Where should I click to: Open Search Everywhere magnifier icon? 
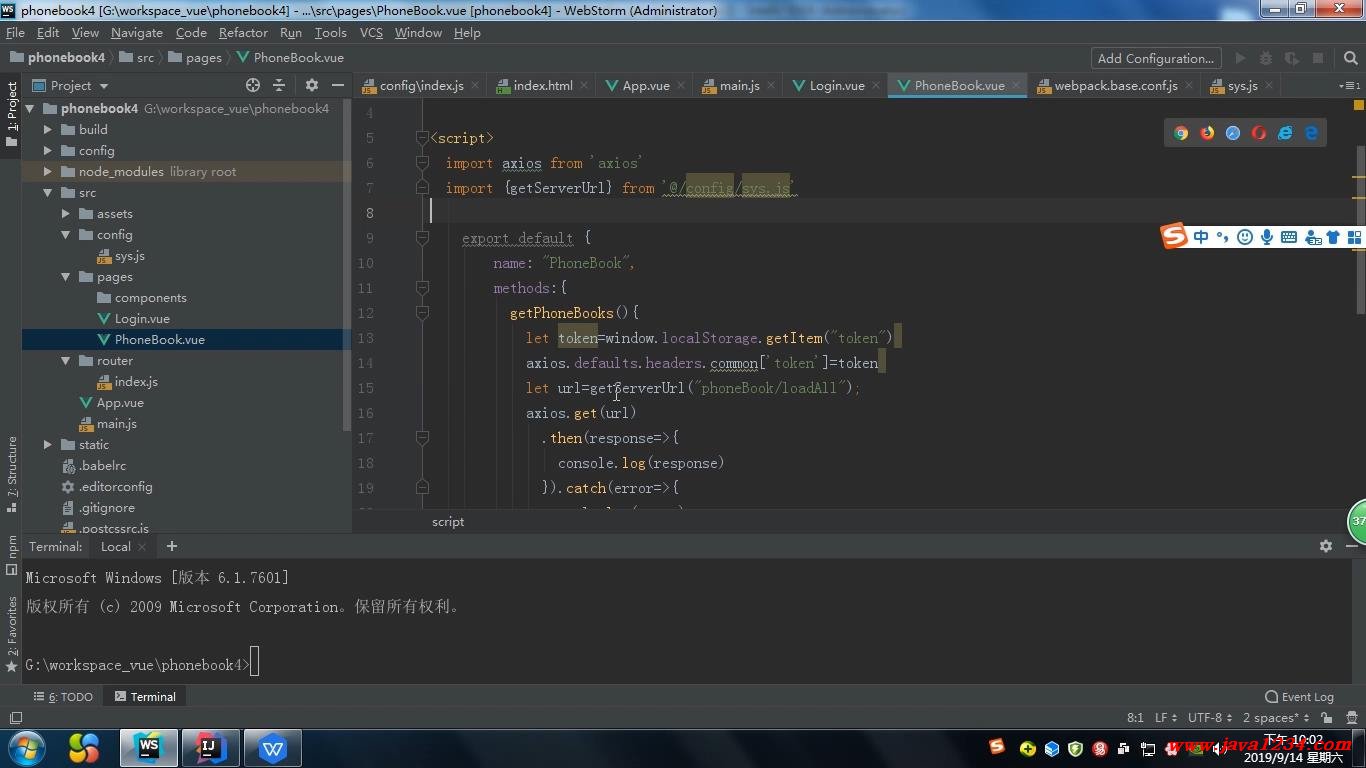click(1352, 58)
